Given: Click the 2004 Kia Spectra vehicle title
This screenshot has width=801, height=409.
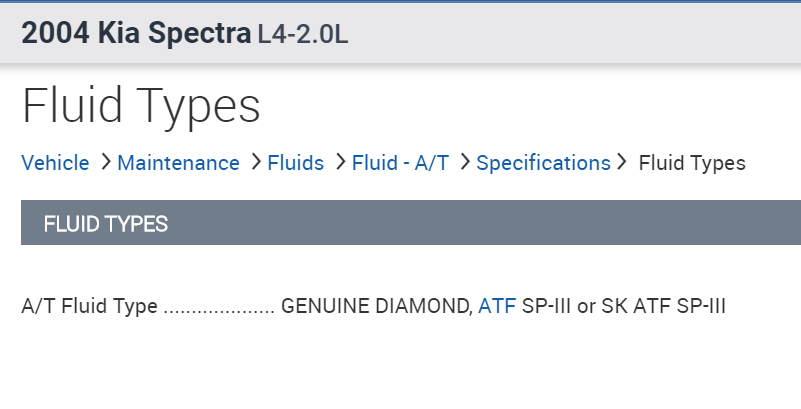Looking at the screenshot, I should (x=136, y=33).
